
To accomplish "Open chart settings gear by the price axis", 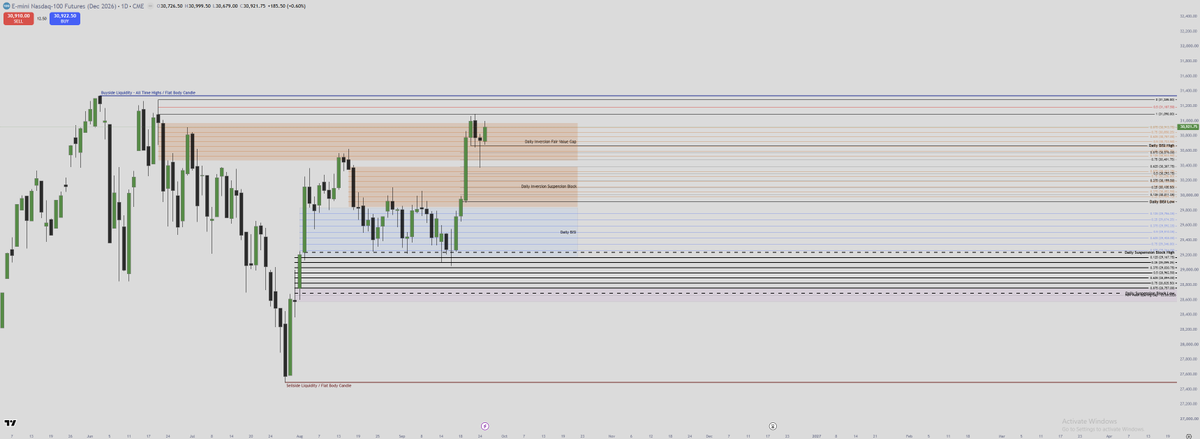I will tap(1187, 436).
